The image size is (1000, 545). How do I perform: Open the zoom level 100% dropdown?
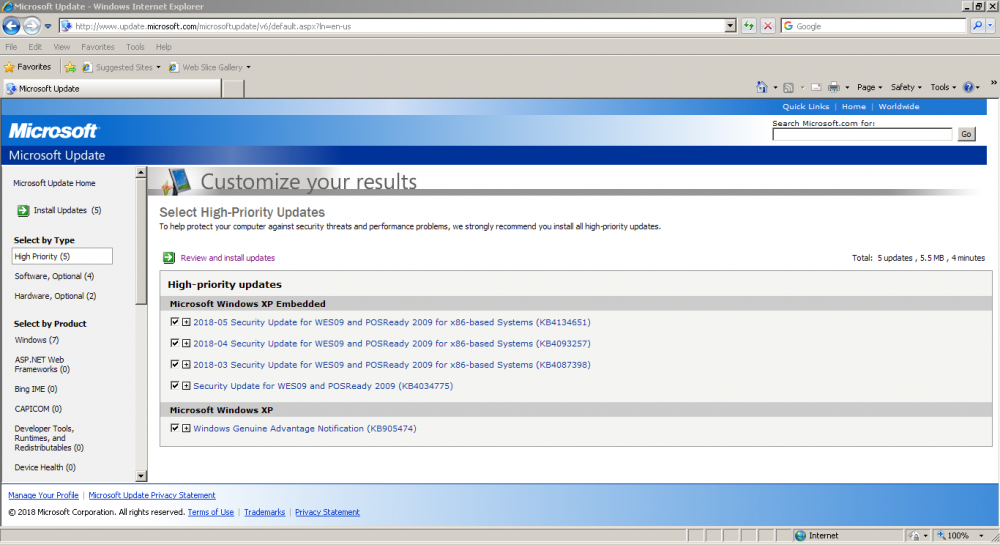[x=982, y=535]
